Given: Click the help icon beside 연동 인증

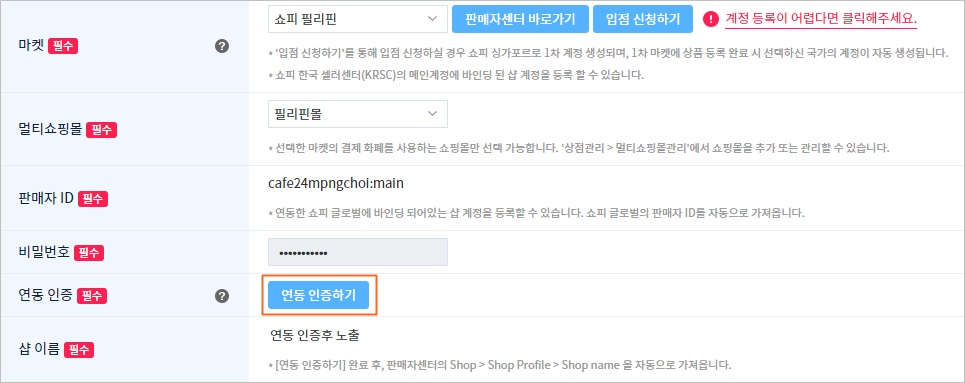Looking at the screenshot, I should [222, 296].
